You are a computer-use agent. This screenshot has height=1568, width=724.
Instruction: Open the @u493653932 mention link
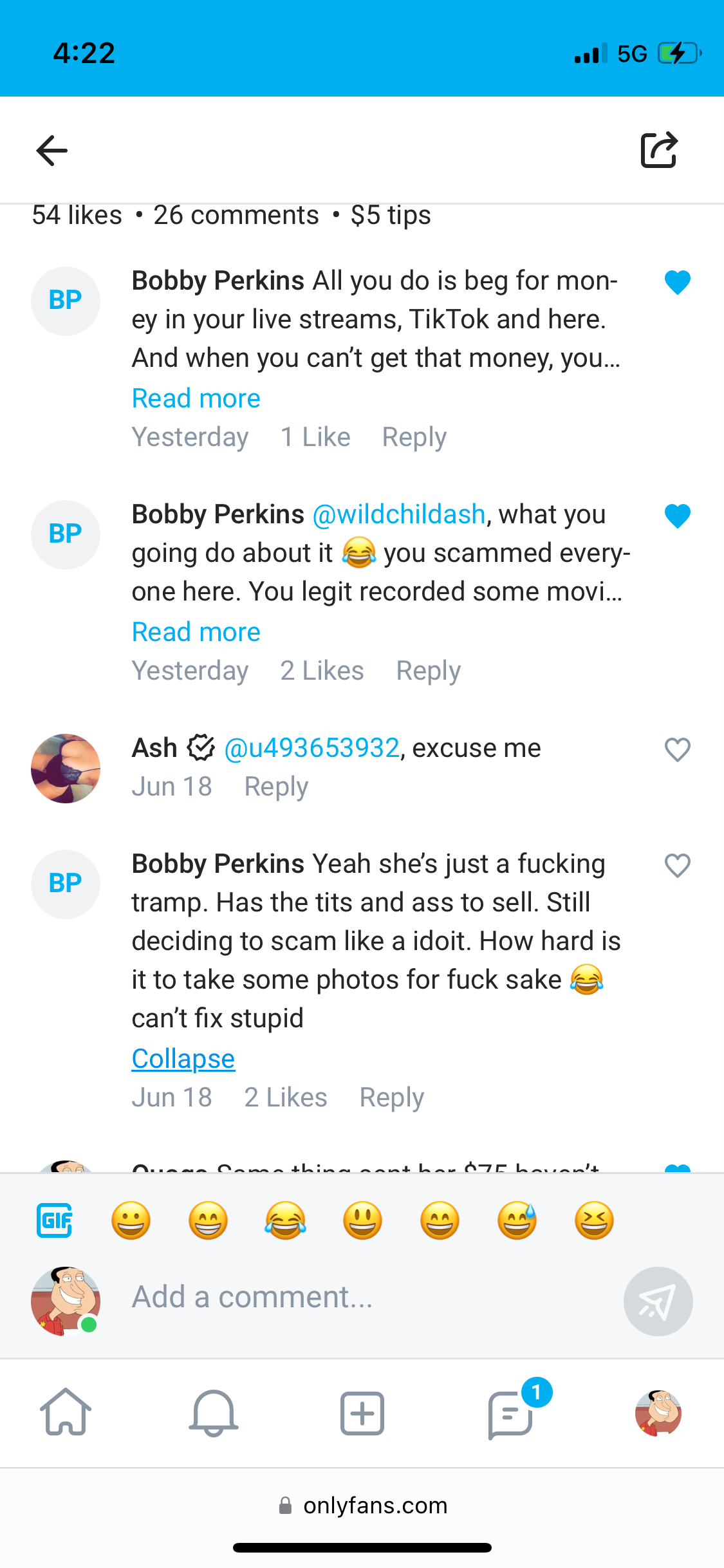(312, 748)
